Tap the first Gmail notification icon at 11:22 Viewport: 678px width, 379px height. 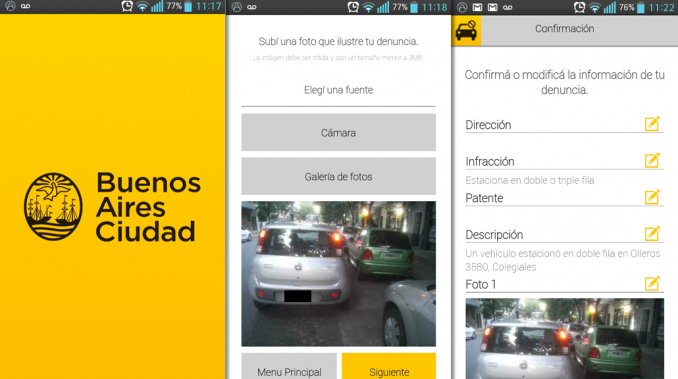(x=477, y=7)
